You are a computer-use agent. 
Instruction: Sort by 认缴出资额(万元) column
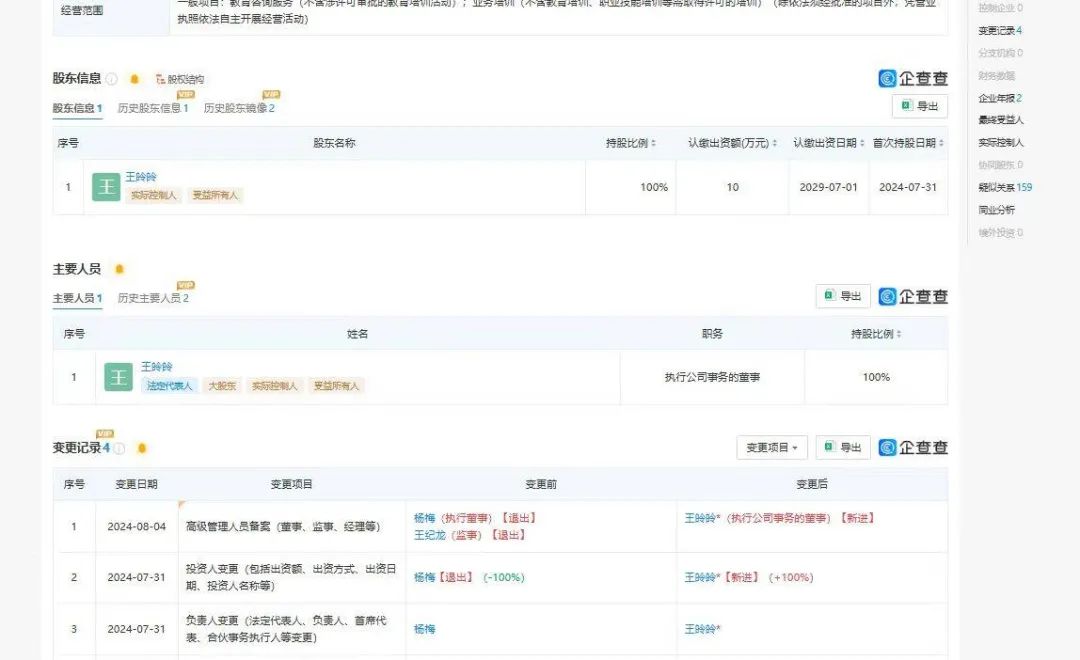click(x=732, y=144)
